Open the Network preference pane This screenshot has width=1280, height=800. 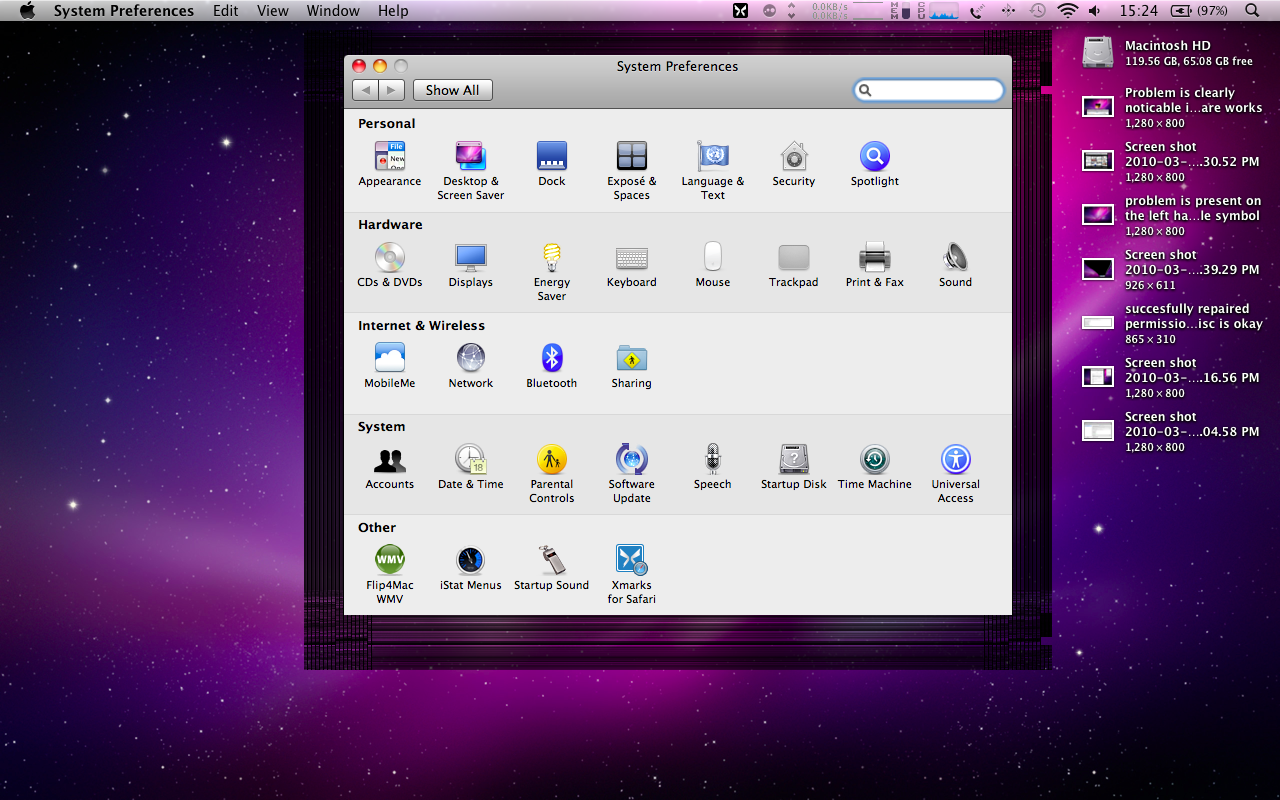471,366
